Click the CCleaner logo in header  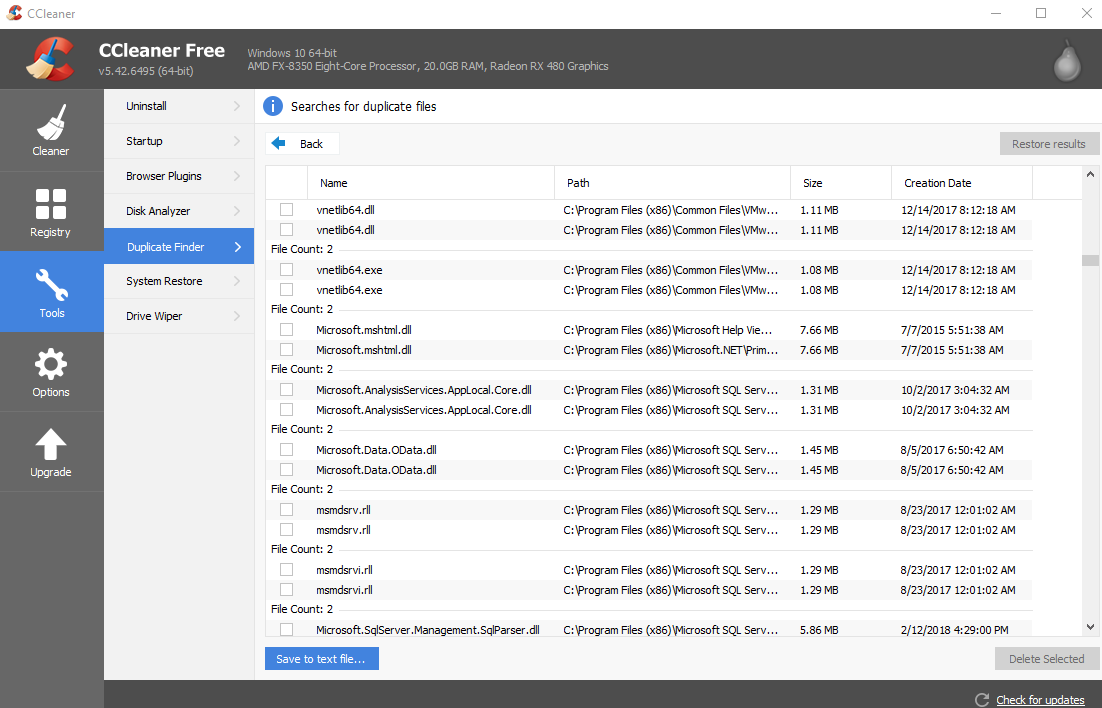(51, 59)
